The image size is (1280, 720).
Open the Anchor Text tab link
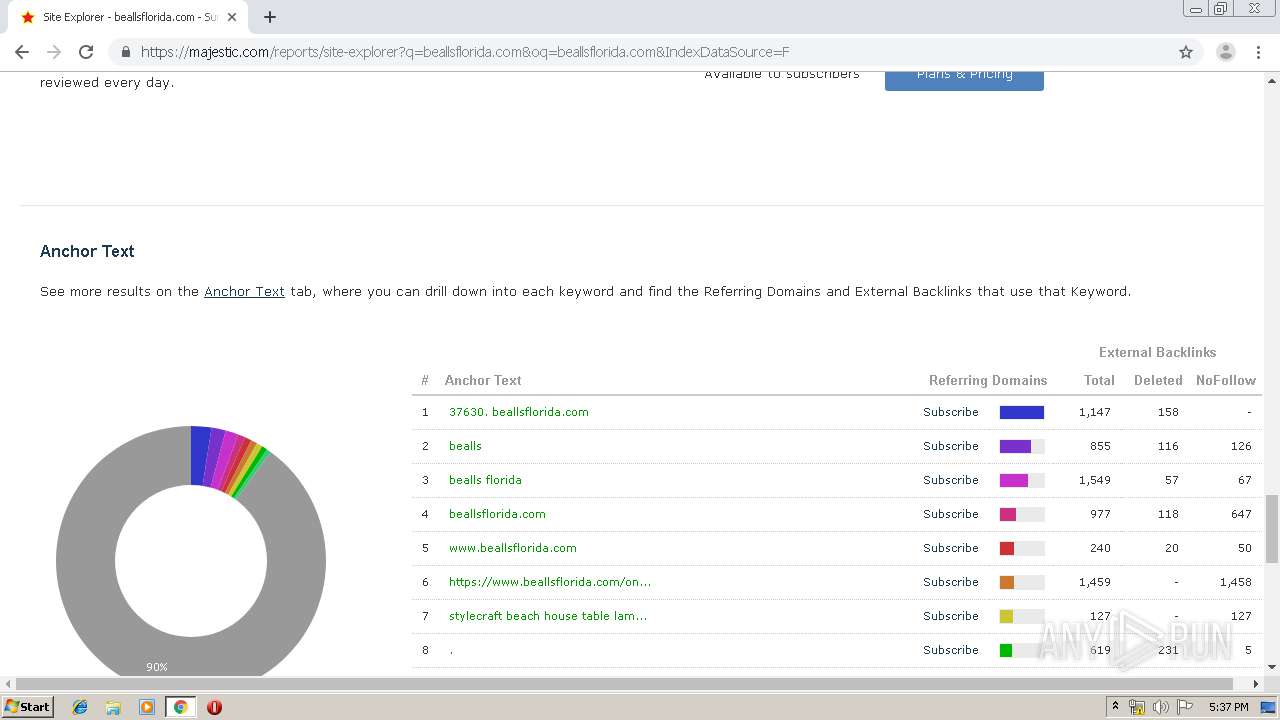click(244, 292)
